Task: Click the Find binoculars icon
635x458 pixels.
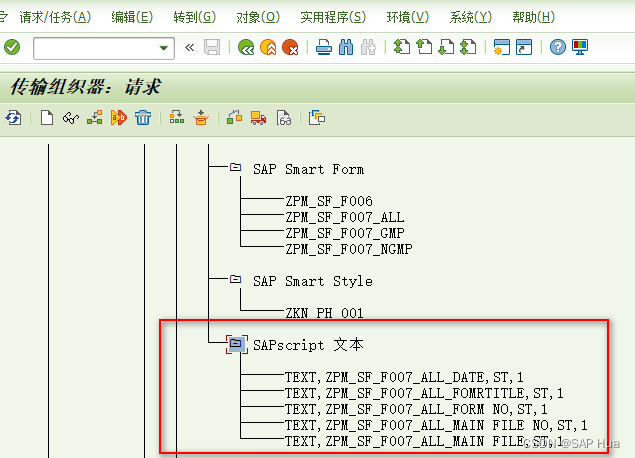Action: 346,47
